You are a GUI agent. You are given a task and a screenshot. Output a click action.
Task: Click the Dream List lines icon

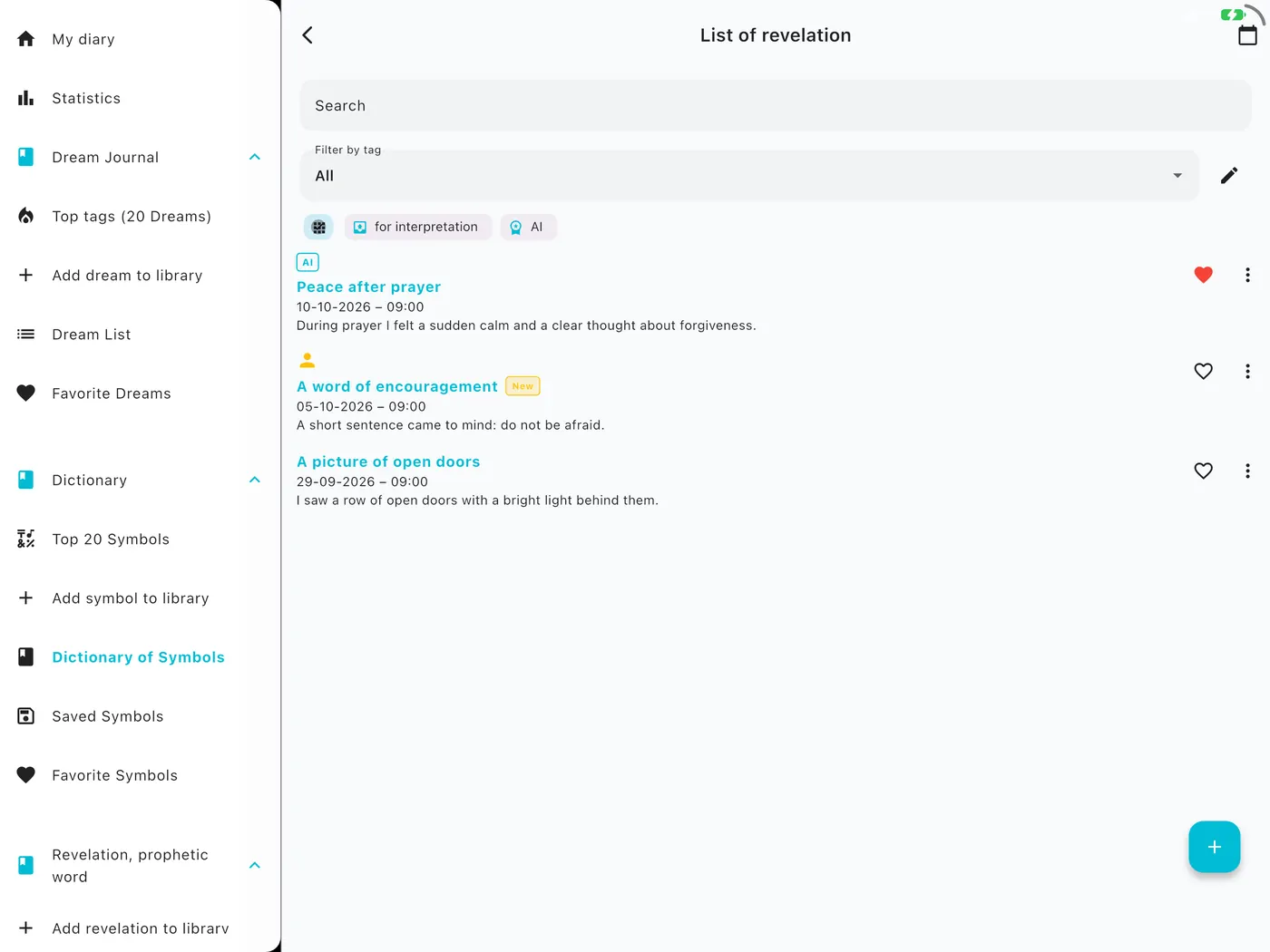[26, 334]
